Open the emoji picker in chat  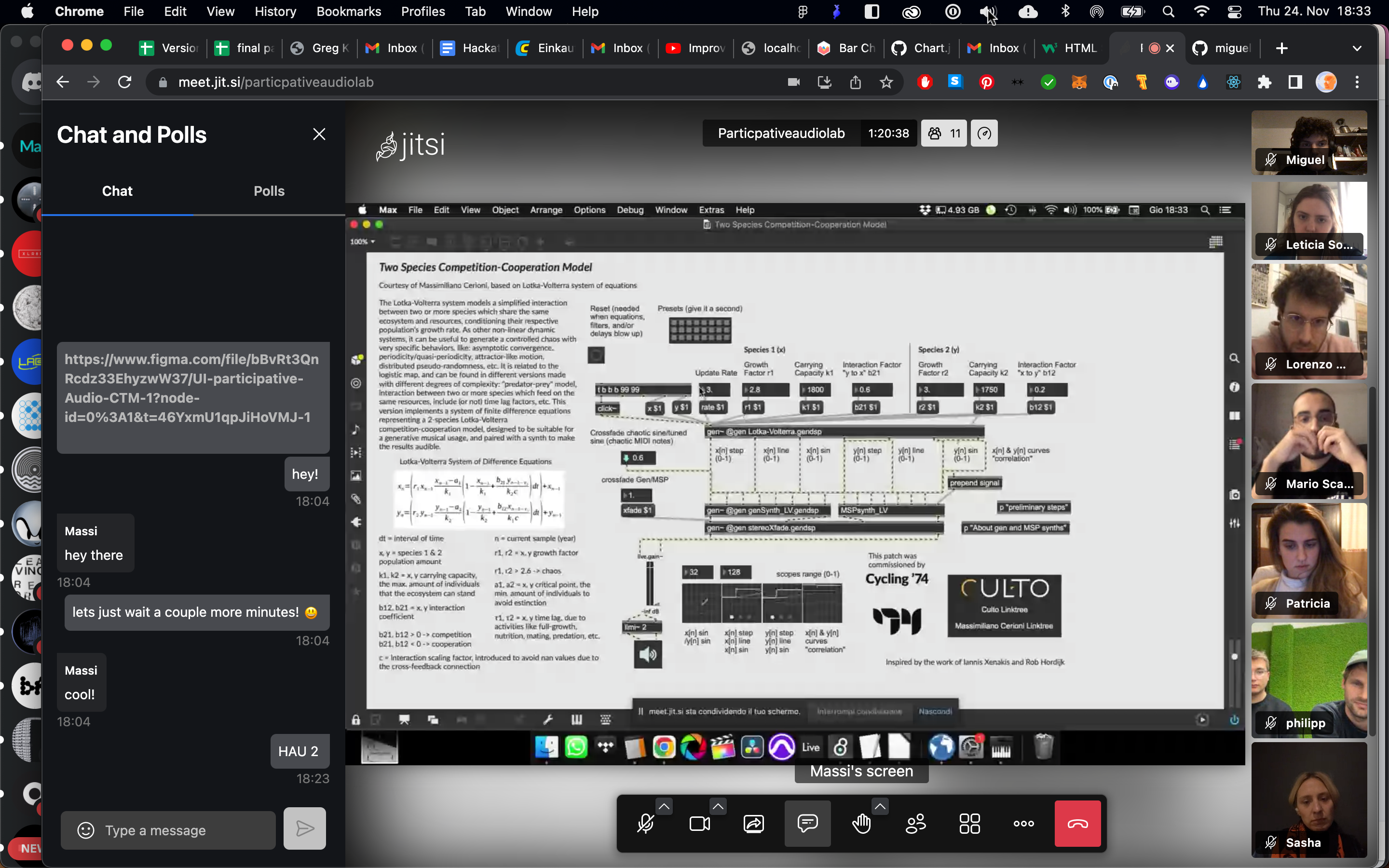tap(85, 830)
